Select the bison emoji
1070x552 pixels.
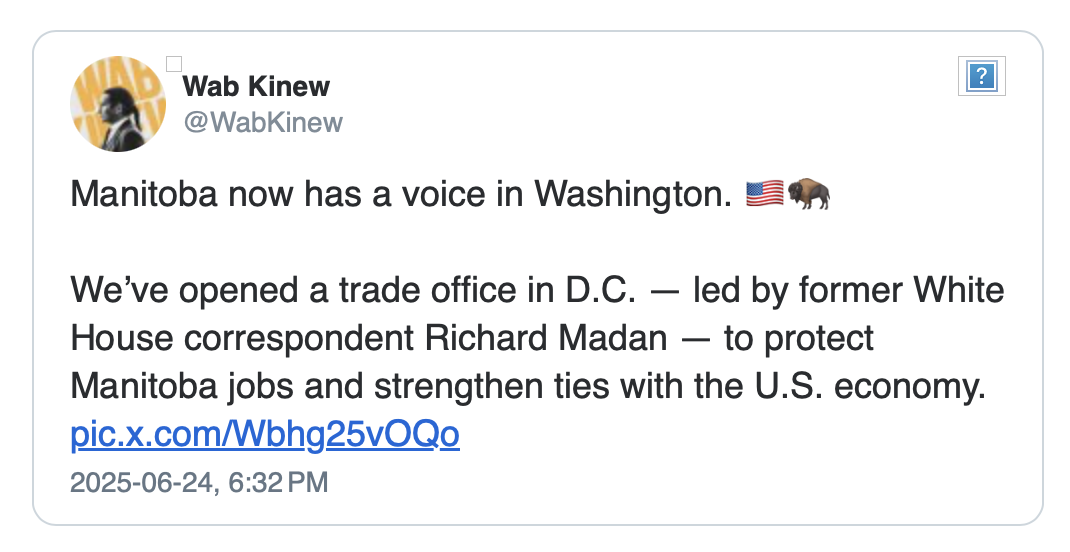tap(809, 194)
